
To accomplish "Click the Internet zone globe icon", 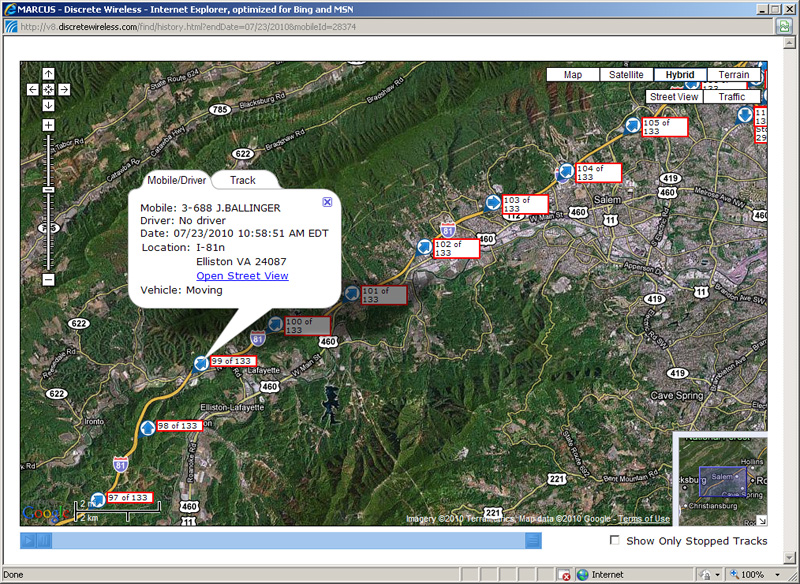I will 583,575.
